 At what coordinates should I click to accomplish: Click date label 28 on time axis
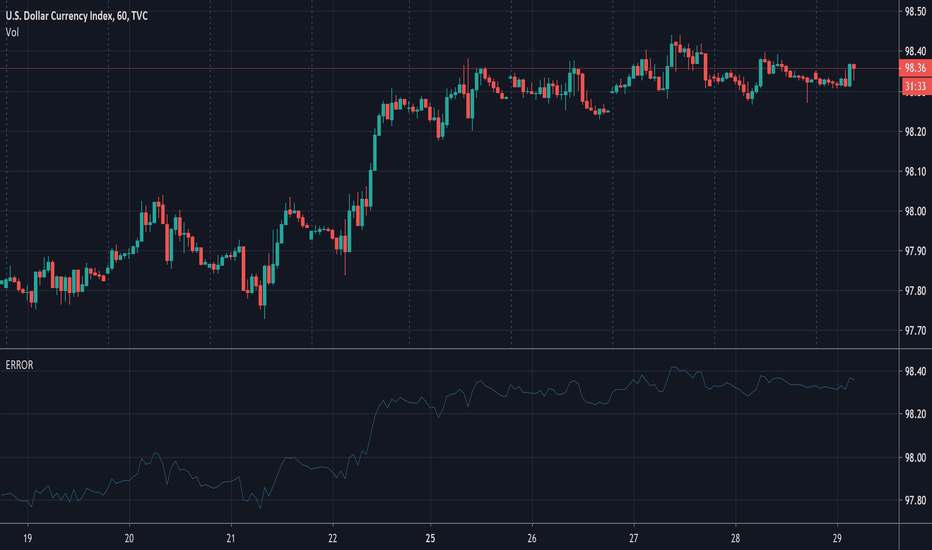[x=735, y=539]
